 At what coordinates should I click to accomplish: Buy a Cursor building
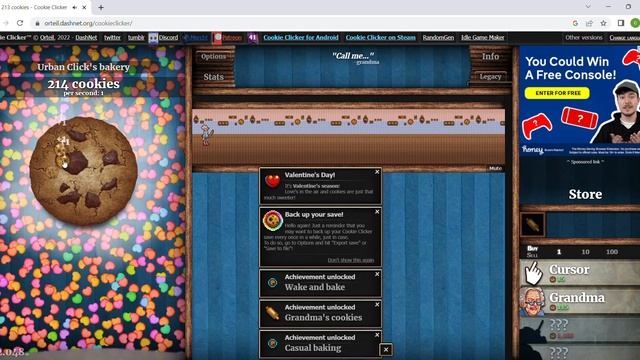pos(580,273)
